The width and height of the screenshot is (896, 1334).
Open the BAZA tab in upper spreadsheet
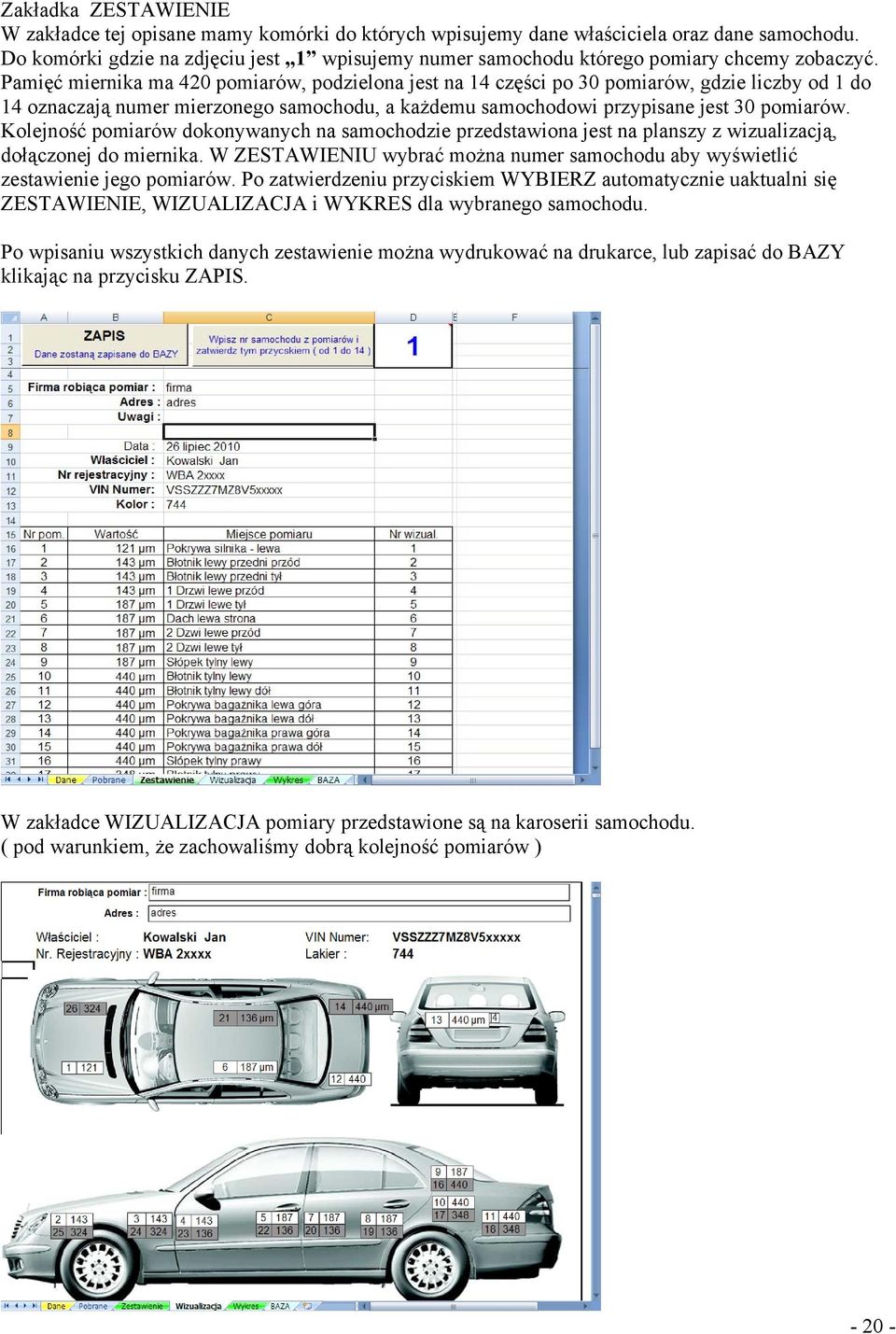[x=329, y=779]
